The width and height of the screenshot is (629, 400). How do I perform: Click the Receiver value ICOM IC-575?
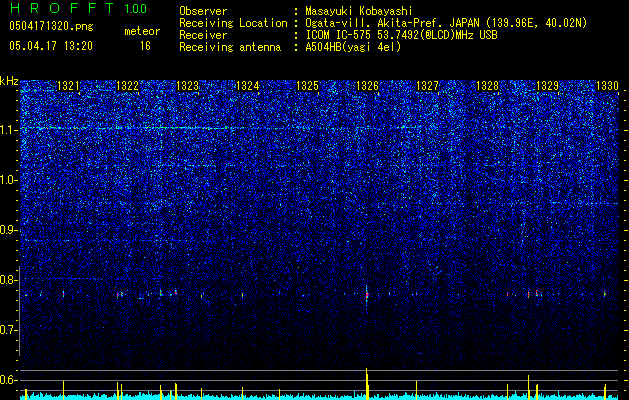point(339,35)
